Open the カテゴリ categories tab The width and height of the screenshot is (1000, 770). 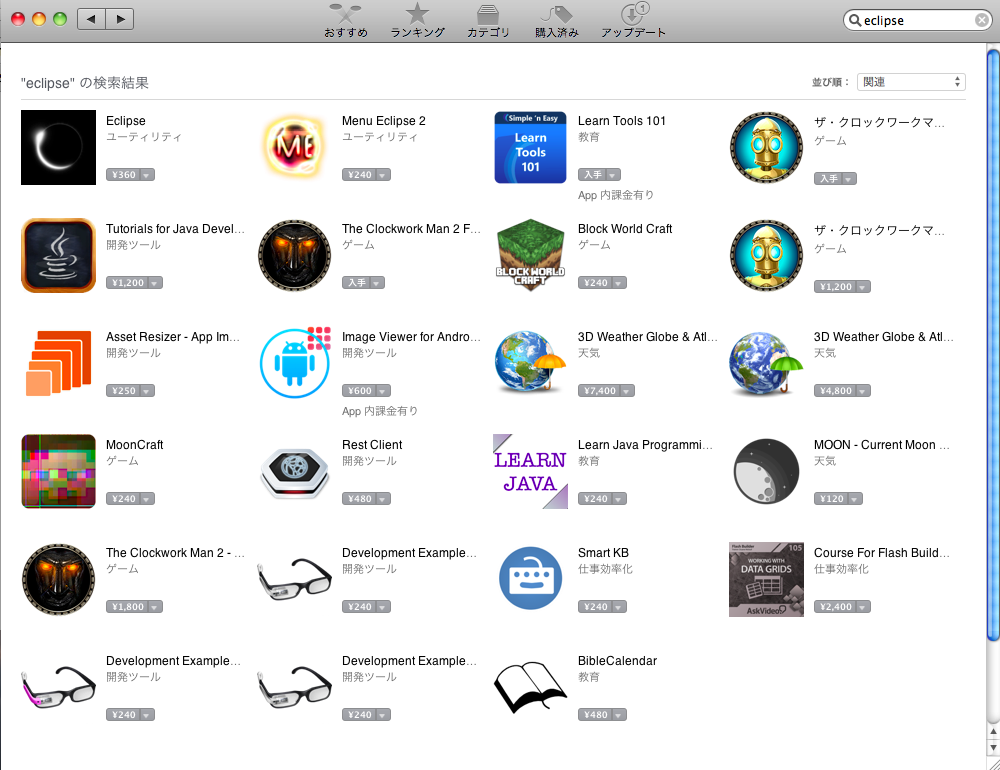(488, 20)
